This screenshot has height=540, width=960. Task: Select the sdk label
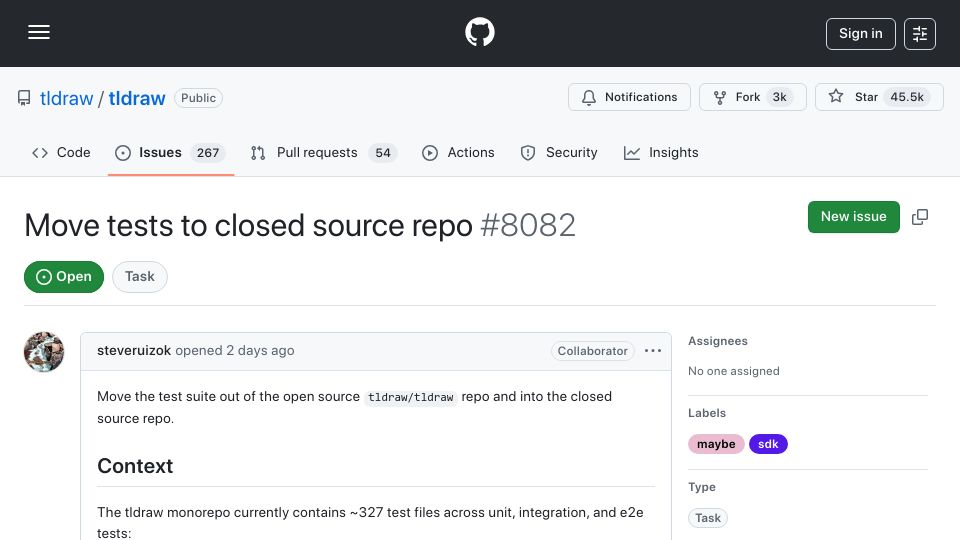point(768,444)
